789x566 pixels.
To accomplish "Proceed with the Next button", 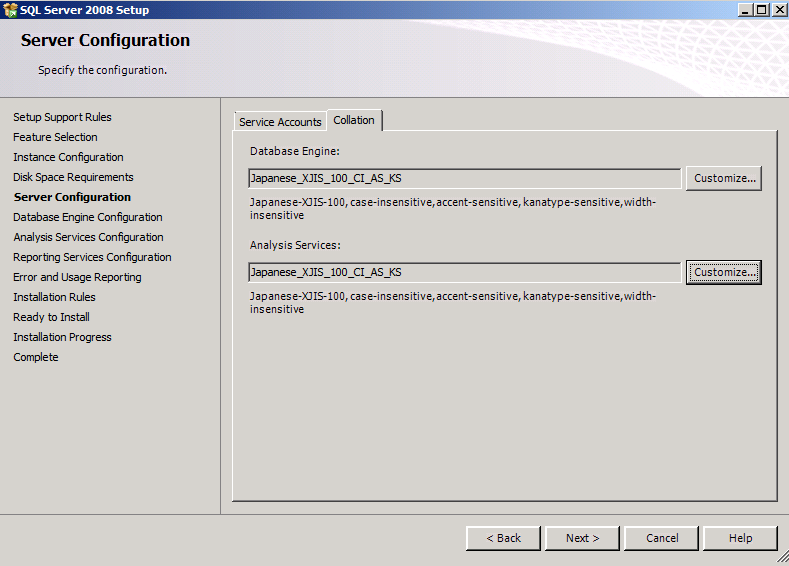I will 583,538.
